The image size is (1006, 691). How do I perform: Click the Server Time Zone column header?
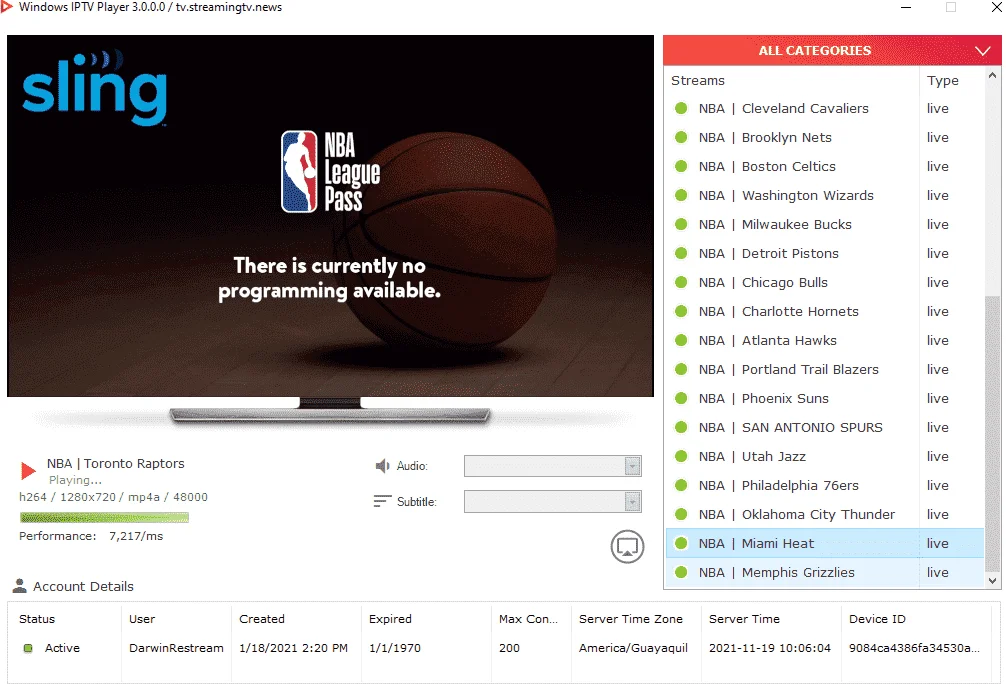point(631,619)
